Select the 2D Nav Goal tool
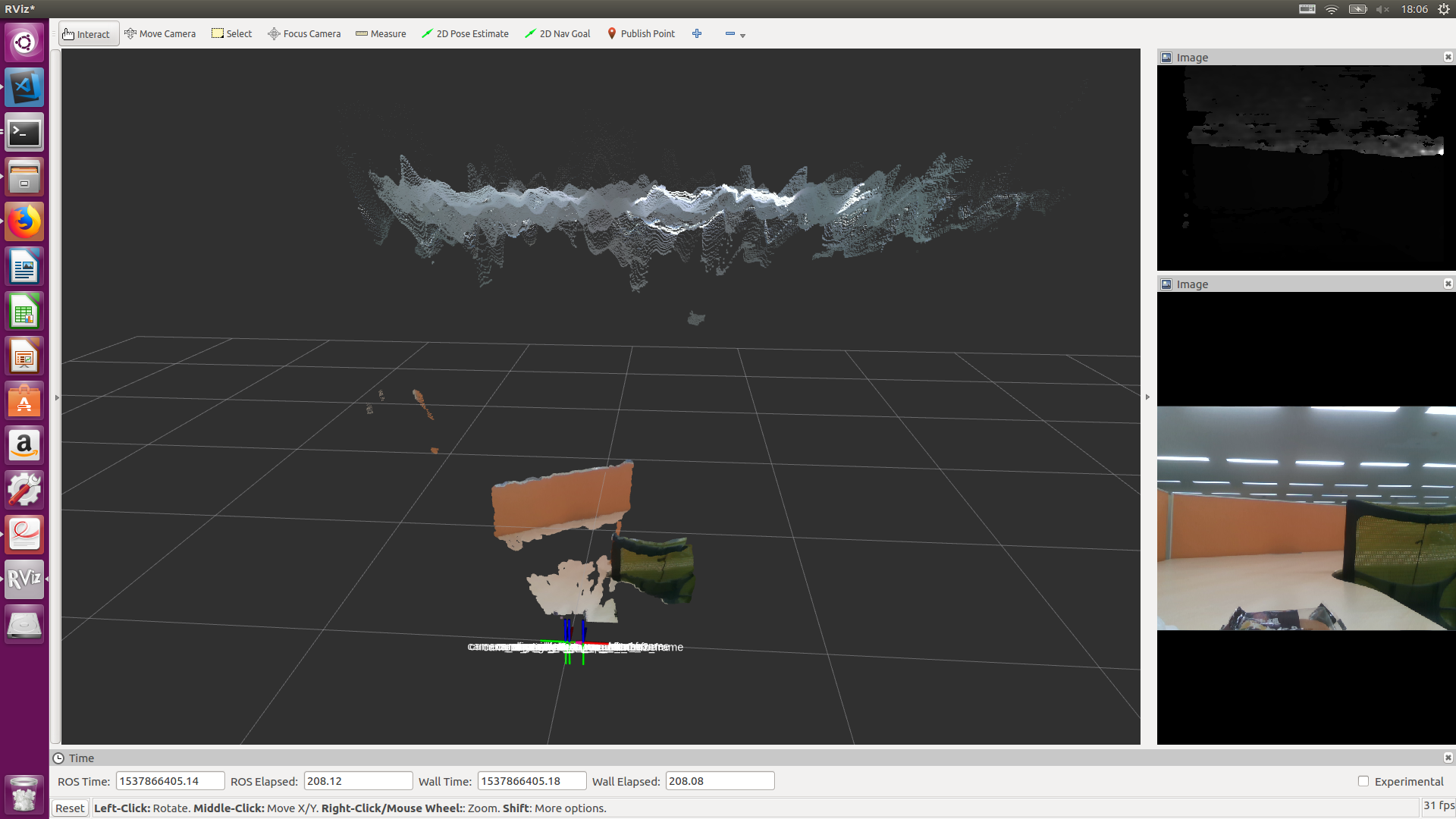The width and height of the screenshot is (1456, 819). pyautogui.click(x=557, y=34)
